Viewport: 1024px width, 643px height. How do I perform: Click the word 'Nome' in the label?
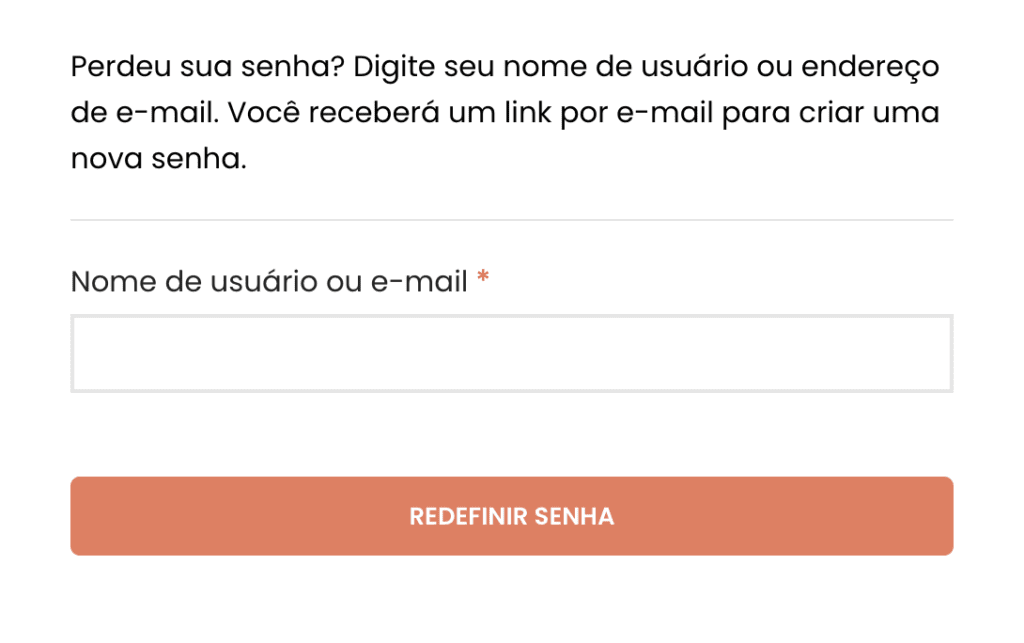point(113,282)
